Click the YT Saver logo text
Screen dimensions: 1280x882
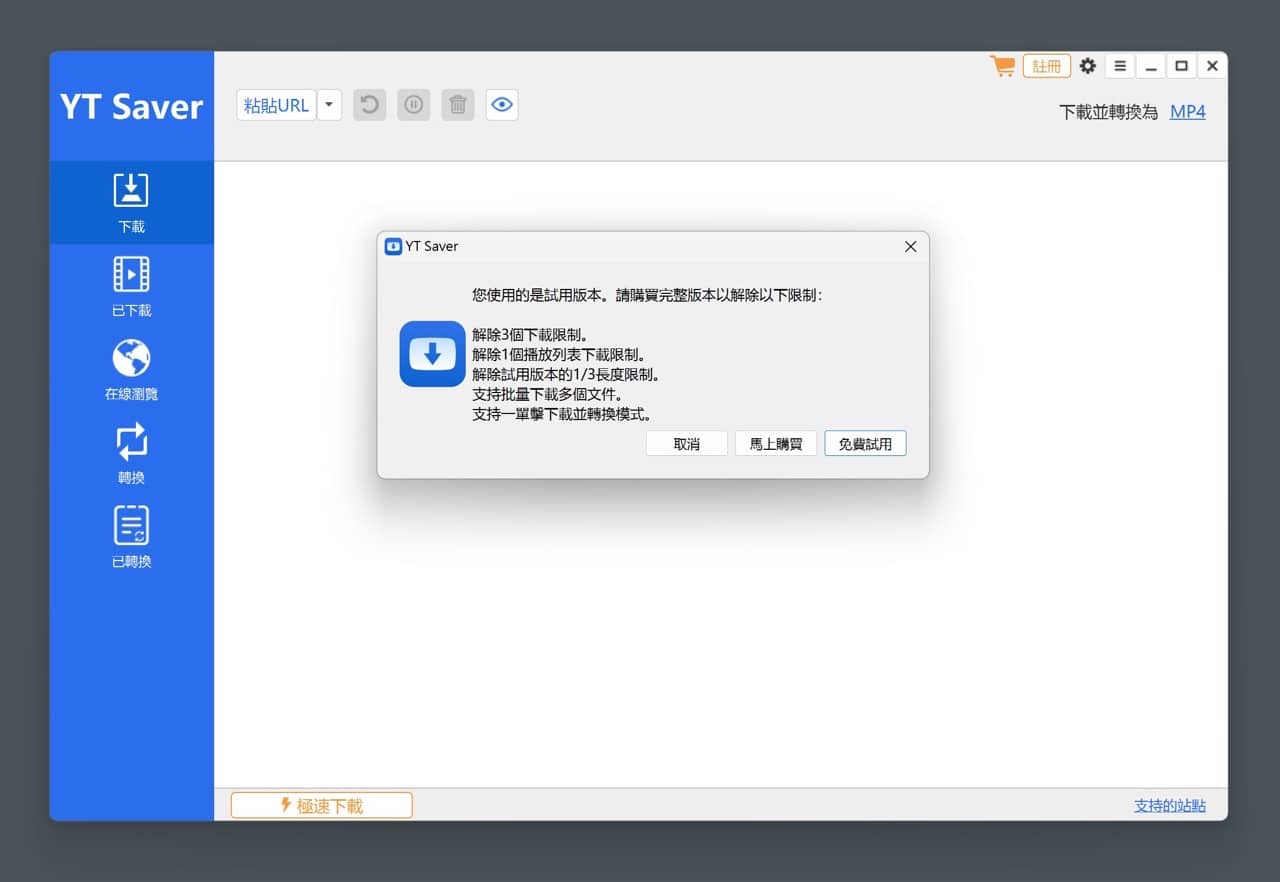tap(131, 106)
